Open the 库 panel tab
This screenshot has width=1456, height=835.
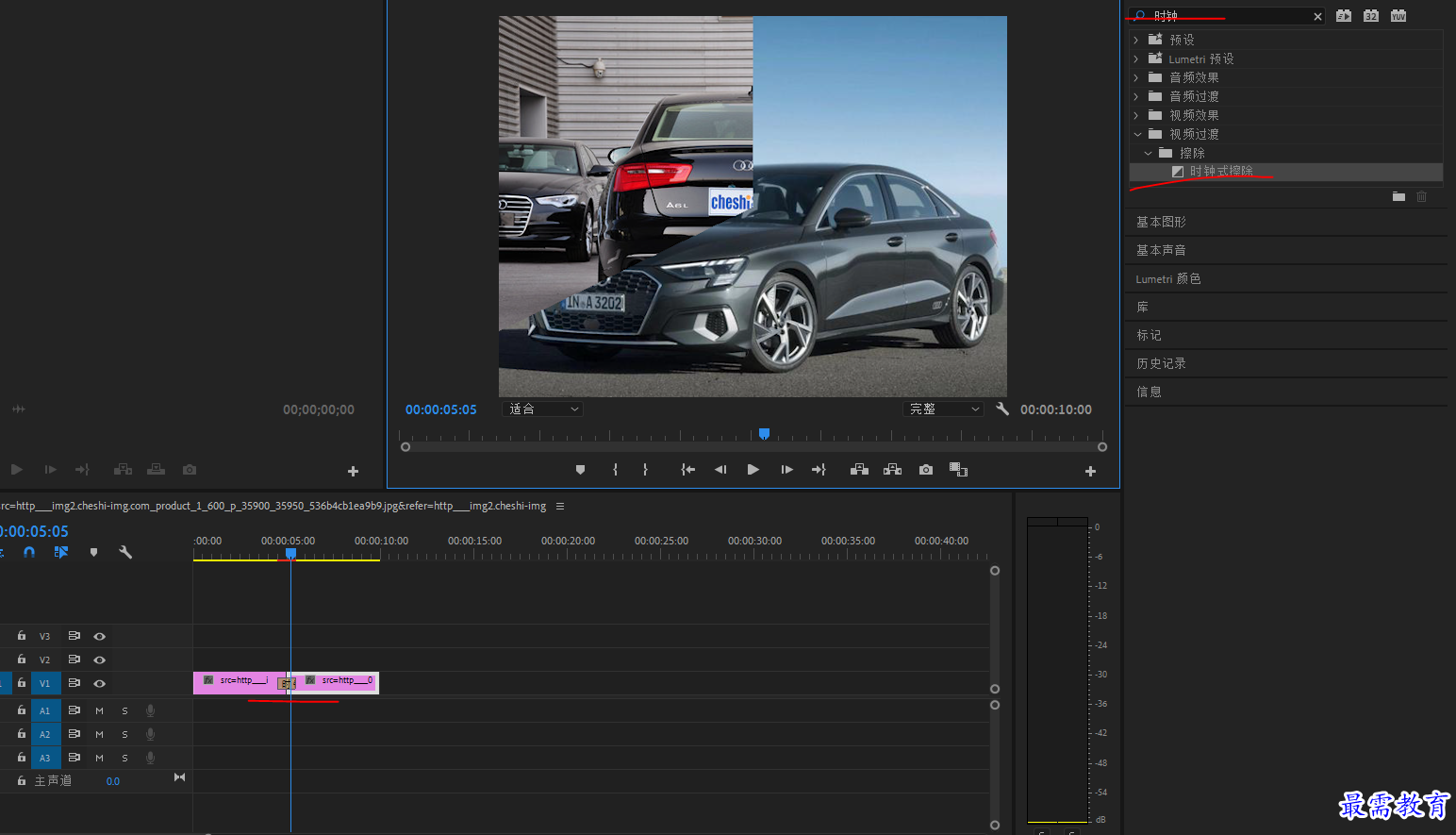click(x=1142, y=307)
